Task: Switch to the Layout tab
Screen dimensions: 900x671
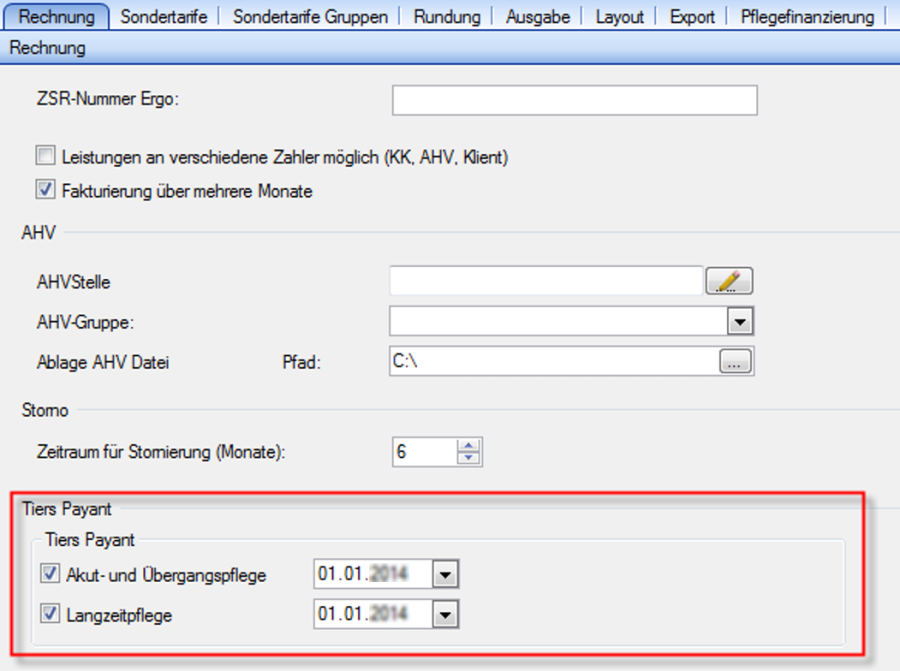Action: [619, 17]
